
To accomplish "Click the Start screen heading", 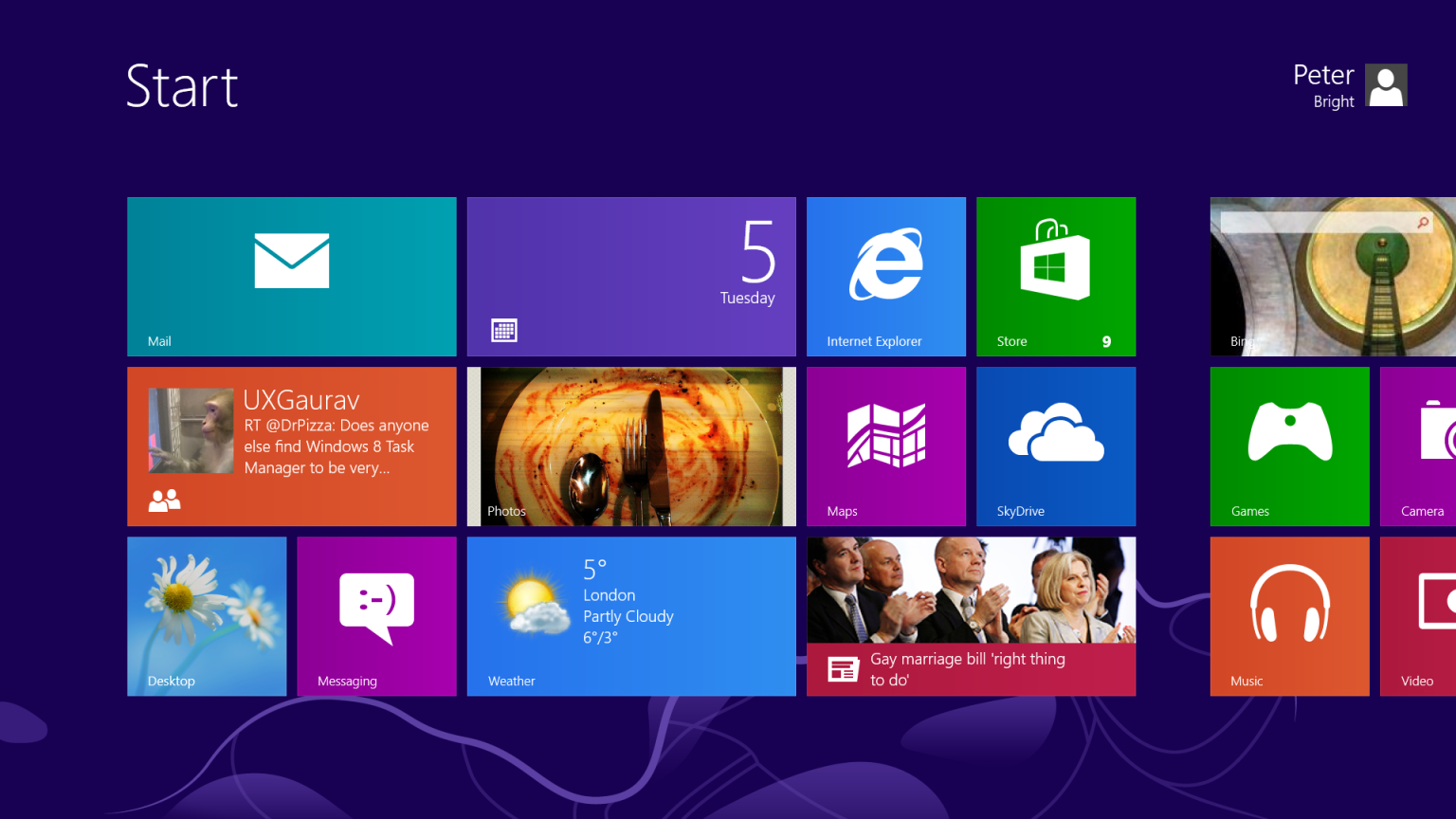I will point(182,85).
